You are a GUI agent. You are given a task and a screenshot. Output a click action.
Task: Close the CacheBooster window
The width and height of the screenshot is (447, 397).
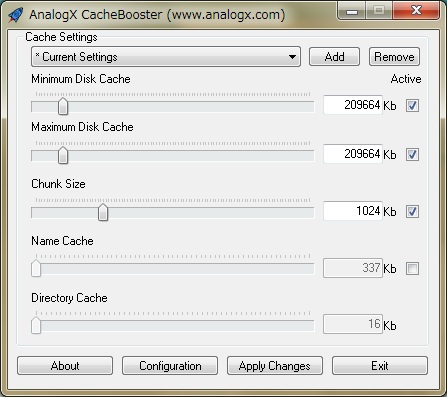coord(416,11)
